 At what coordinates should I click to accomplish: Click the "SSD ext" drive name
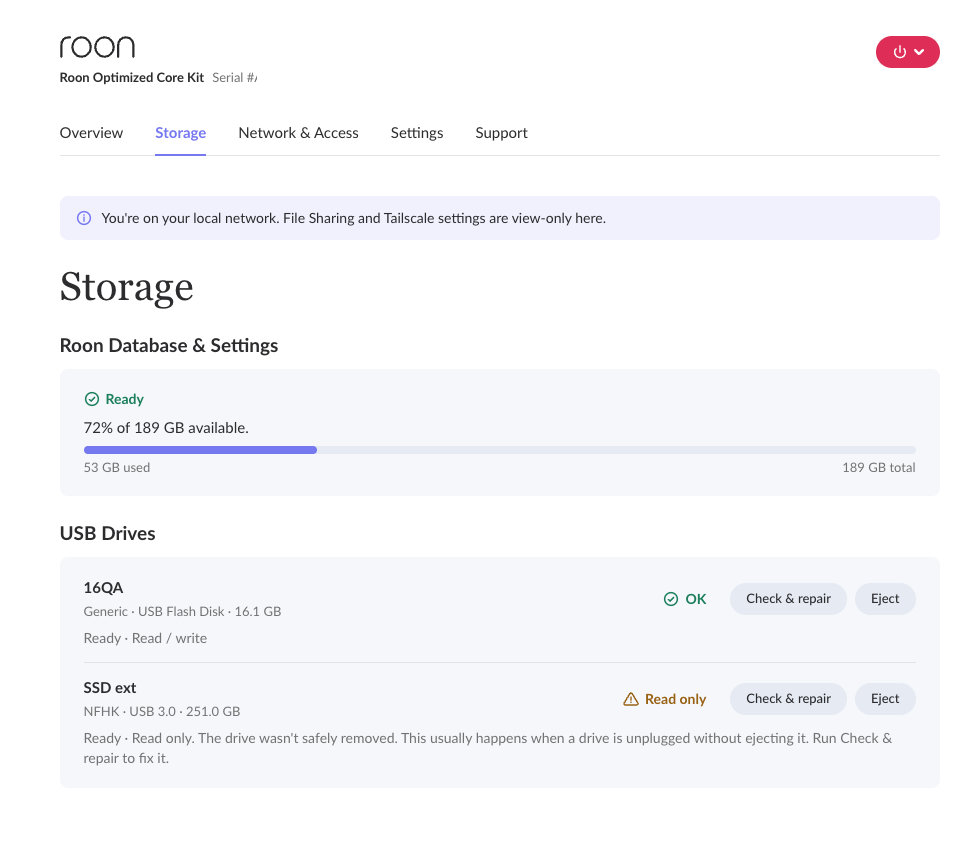click(110, 688)
